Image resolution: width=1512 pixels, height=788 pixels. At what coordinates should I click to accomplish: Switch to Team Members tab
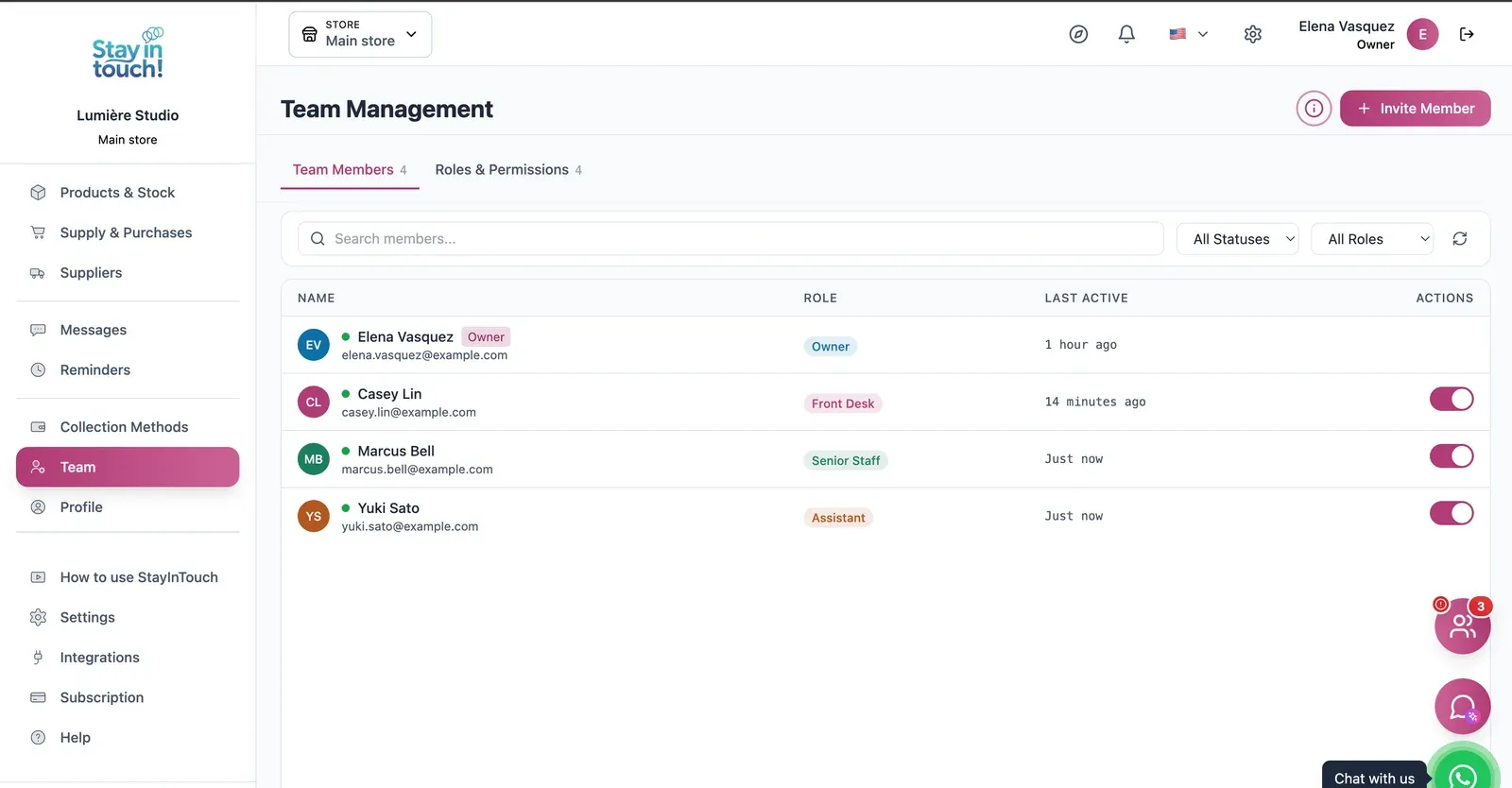pos(350,170)
